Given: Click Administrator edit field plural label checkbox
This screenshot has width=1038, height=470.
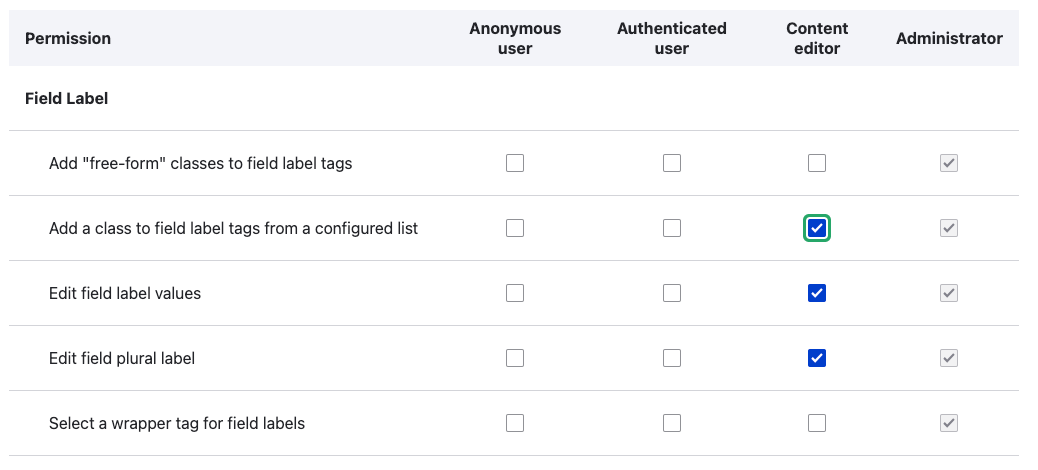Looking at the screenshot, I should [949, 358].
